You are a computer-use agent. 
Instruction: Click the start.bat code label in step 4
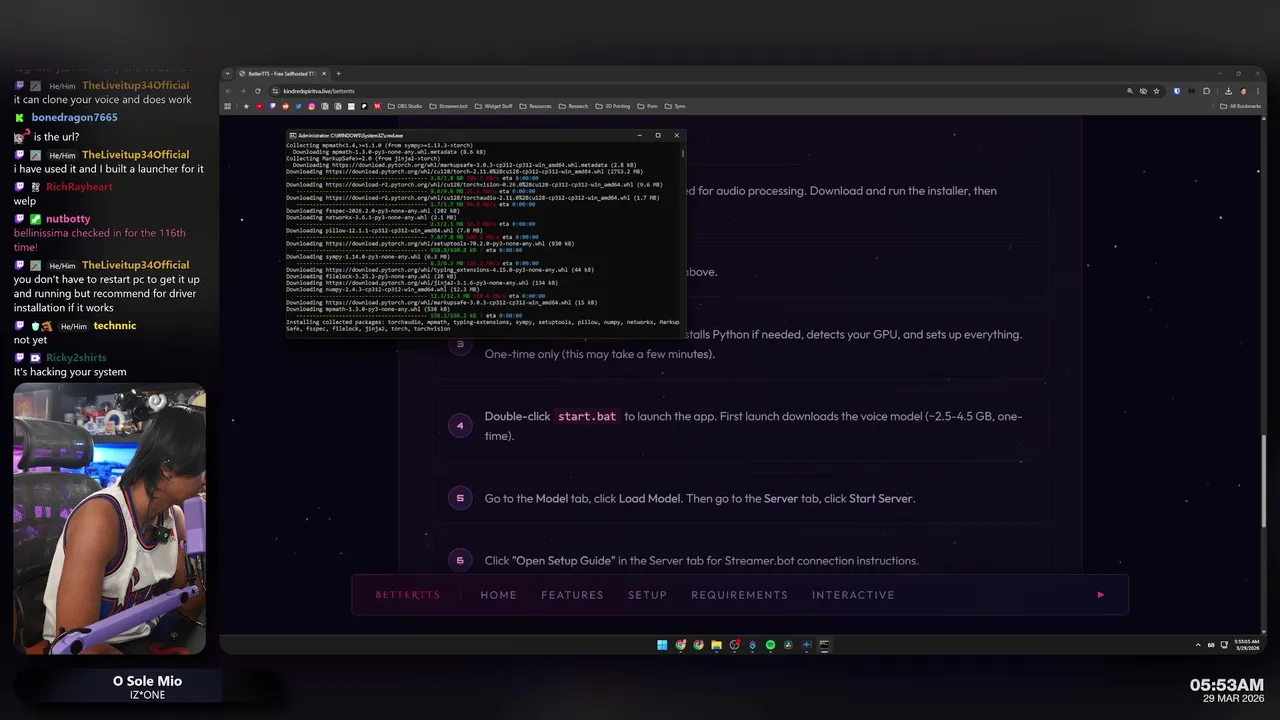coord(587,416)
